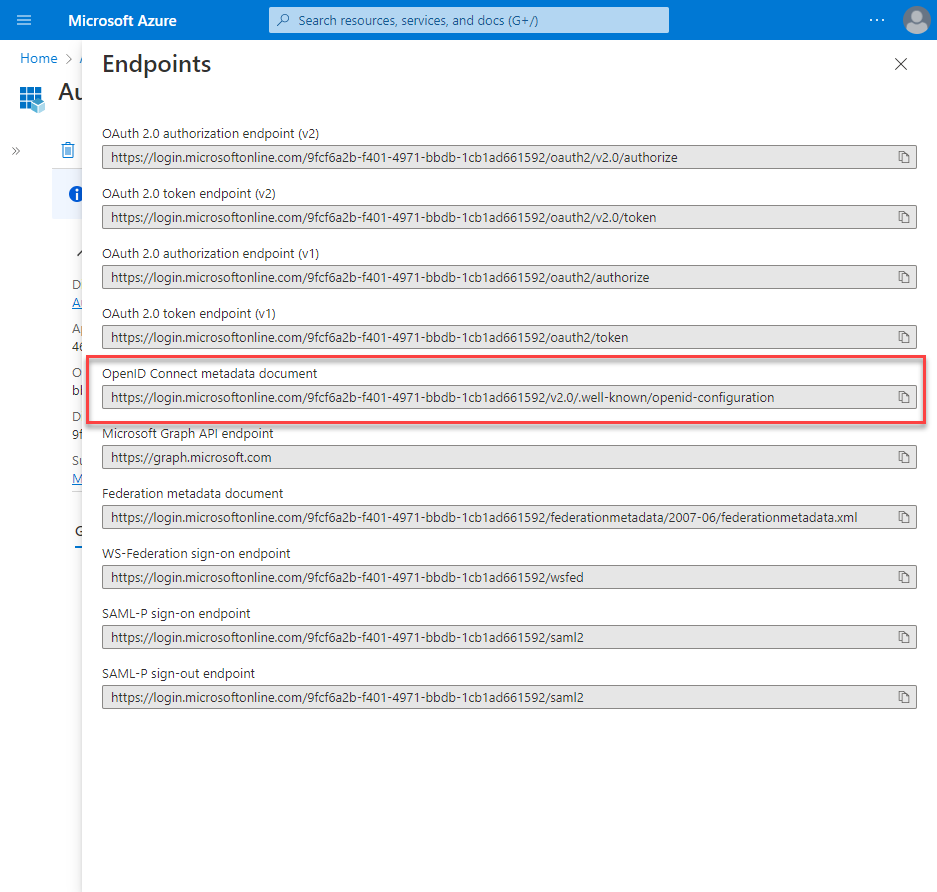Copy OAuth 2.0 authorization endpoint (v2) URL
Image resolution: width=937 pixels, height=892 pixels.
pyautogui.click(x=904, y=157)
